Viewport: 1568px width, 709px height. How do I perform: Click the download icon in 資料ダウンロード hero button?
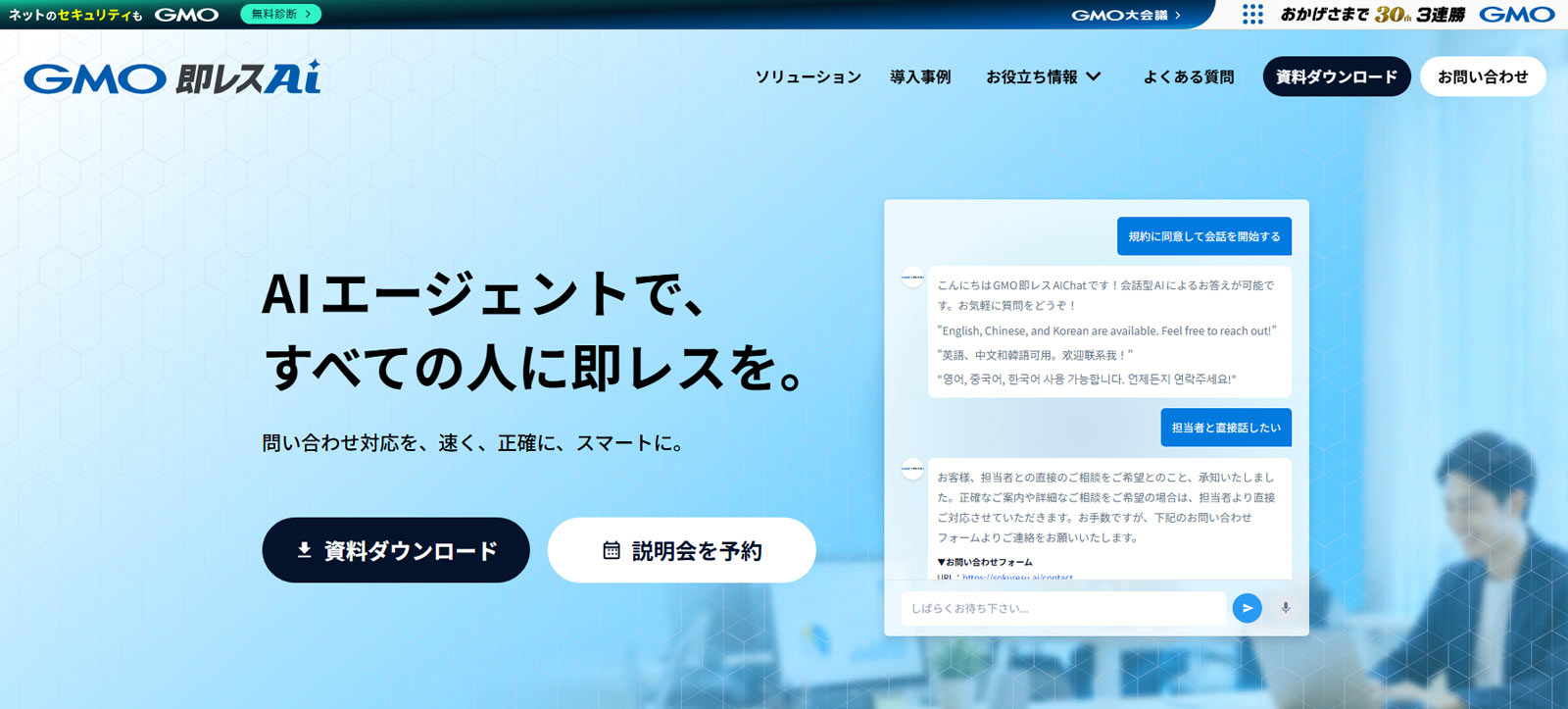pos(304,550)
